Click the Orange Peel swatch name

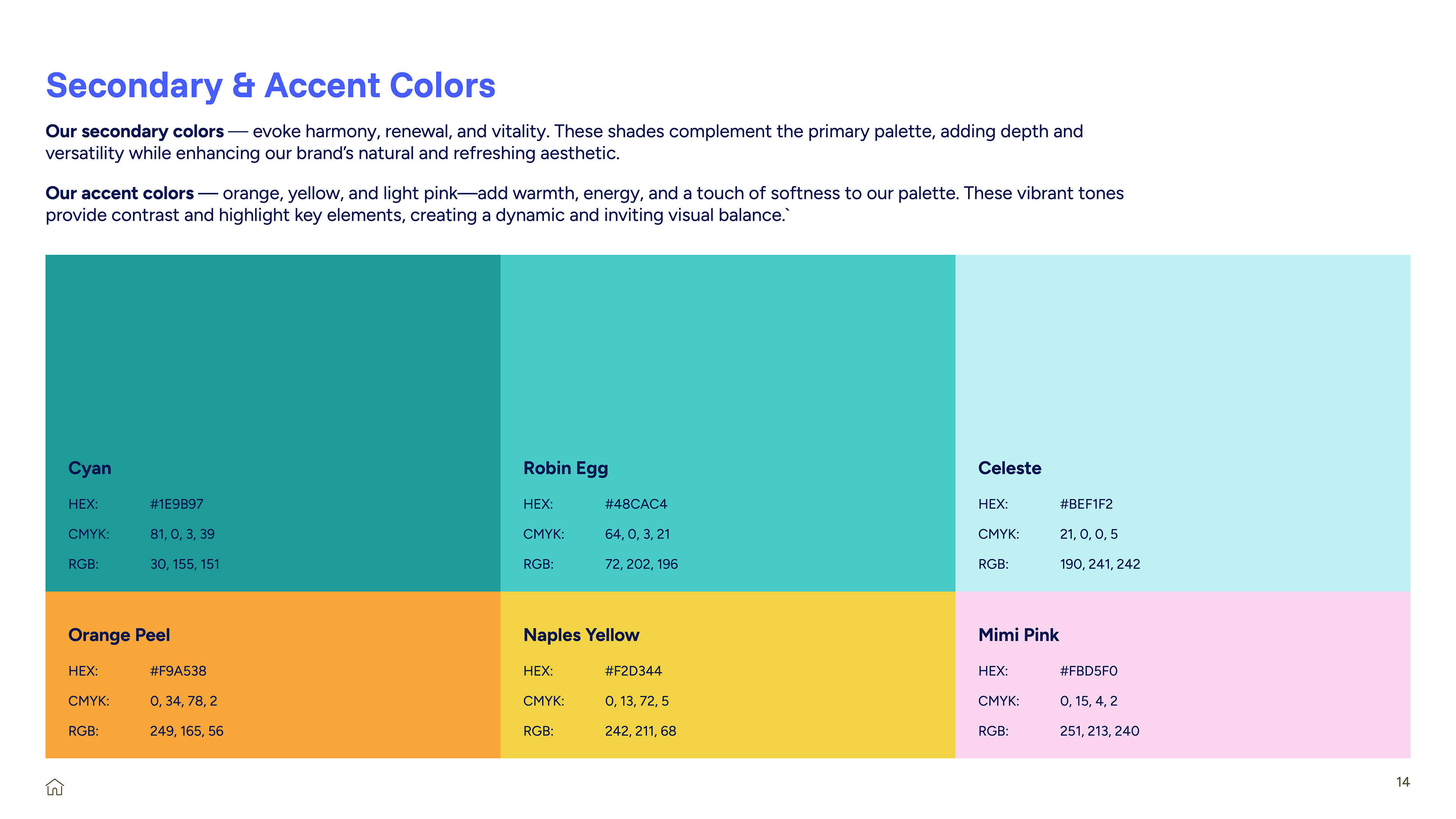pyautogui.click(x=119, y=635)
